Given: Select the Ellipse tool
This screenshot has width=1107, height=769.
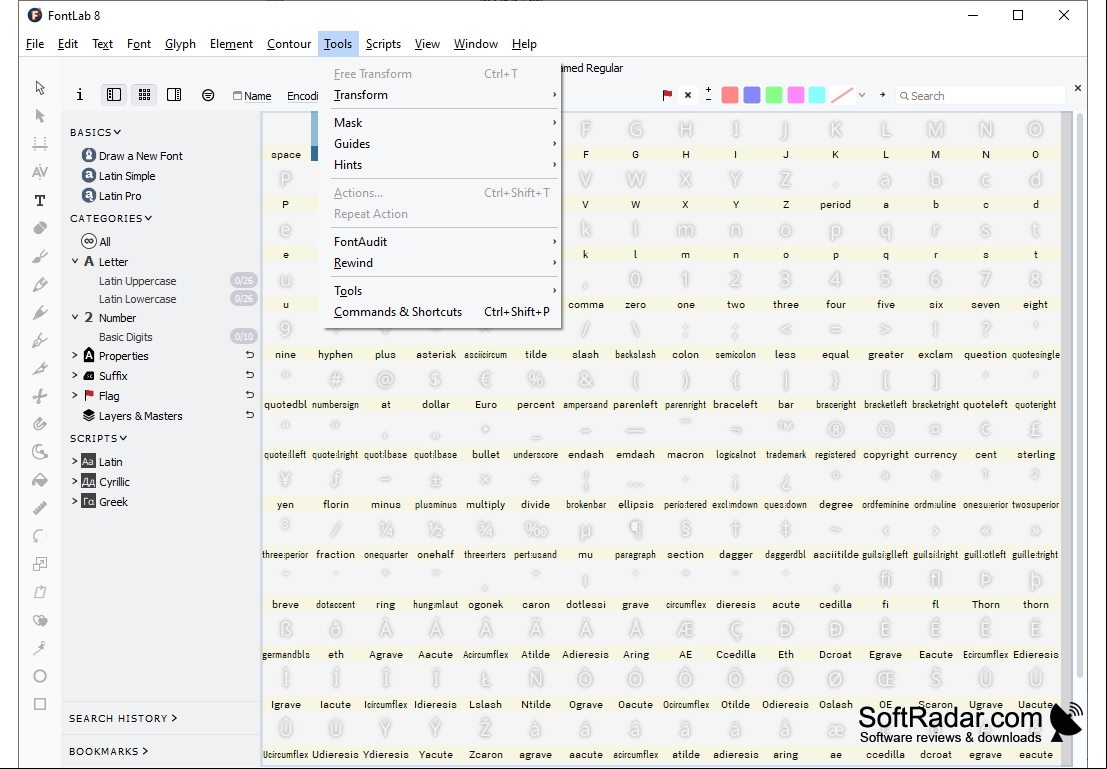Looking at the screenshot, I should click(40, 676).
